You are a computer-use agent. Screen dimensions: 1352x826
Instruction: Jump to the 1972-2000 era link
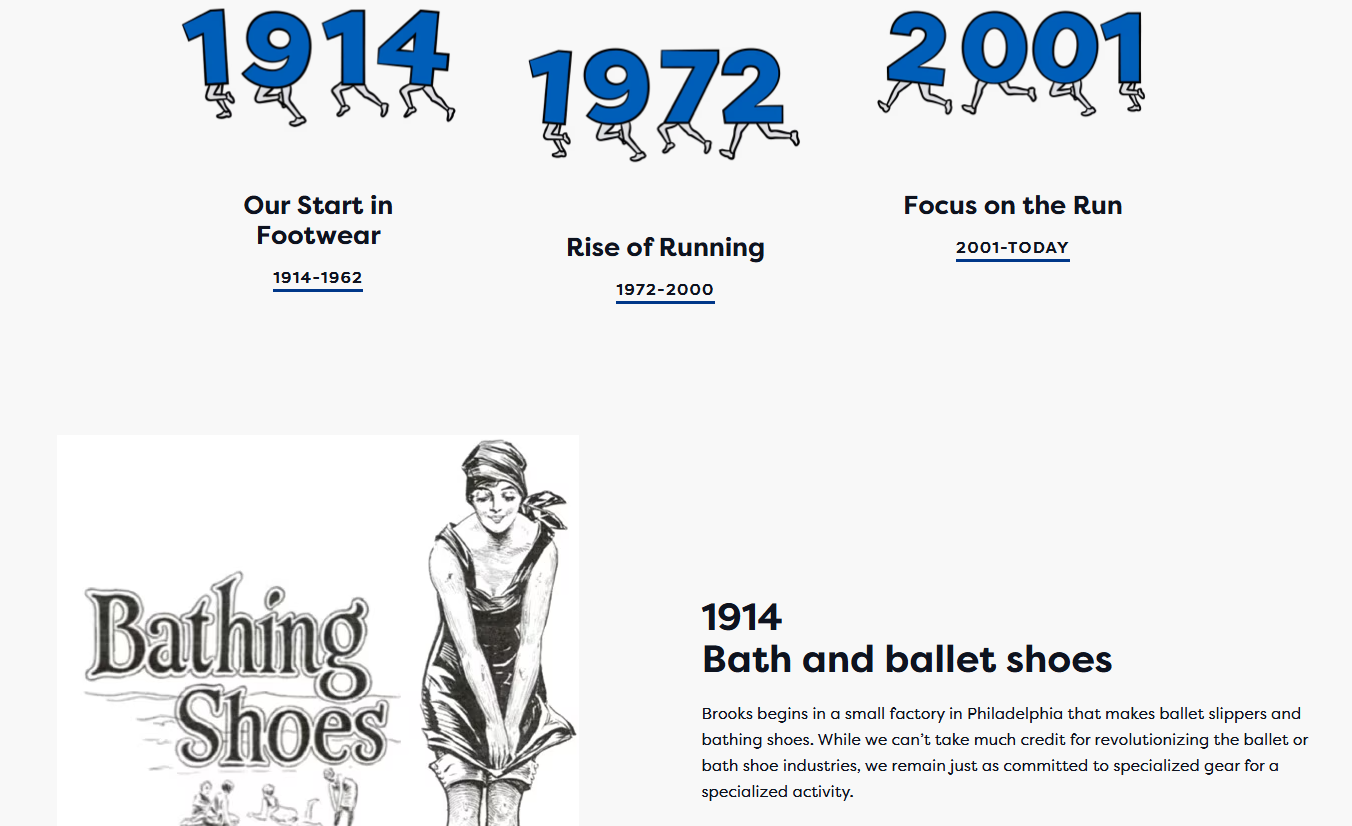pos(665,290)
